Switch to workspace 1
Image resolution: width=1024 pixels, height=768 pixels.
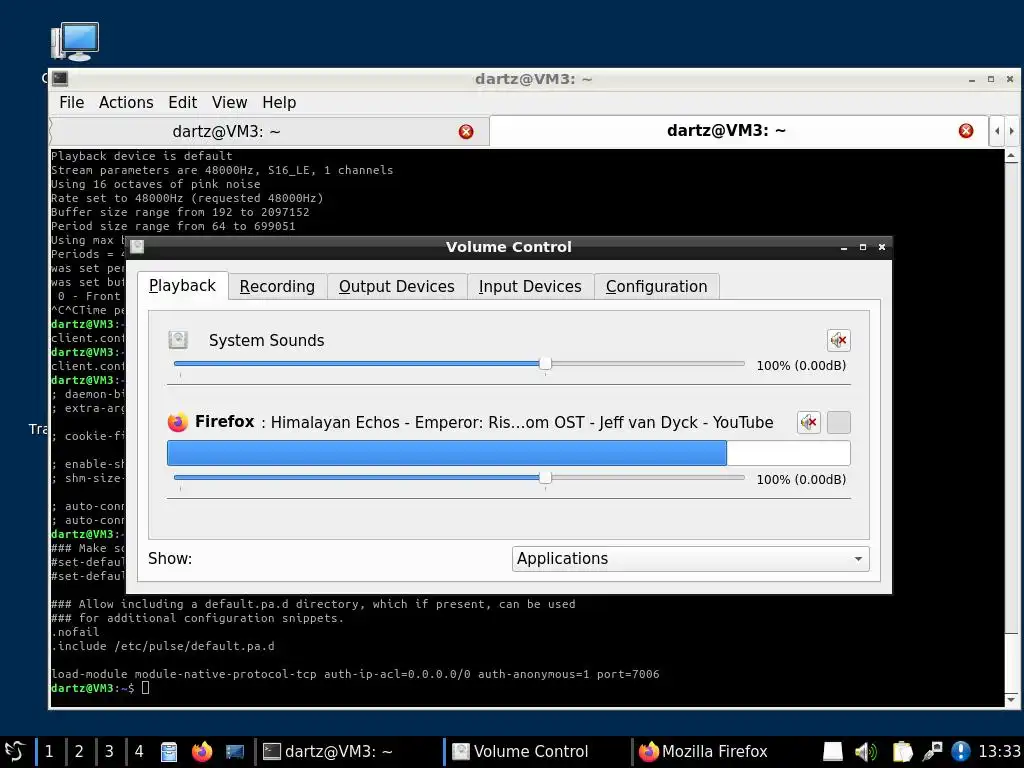coord(49,752)
